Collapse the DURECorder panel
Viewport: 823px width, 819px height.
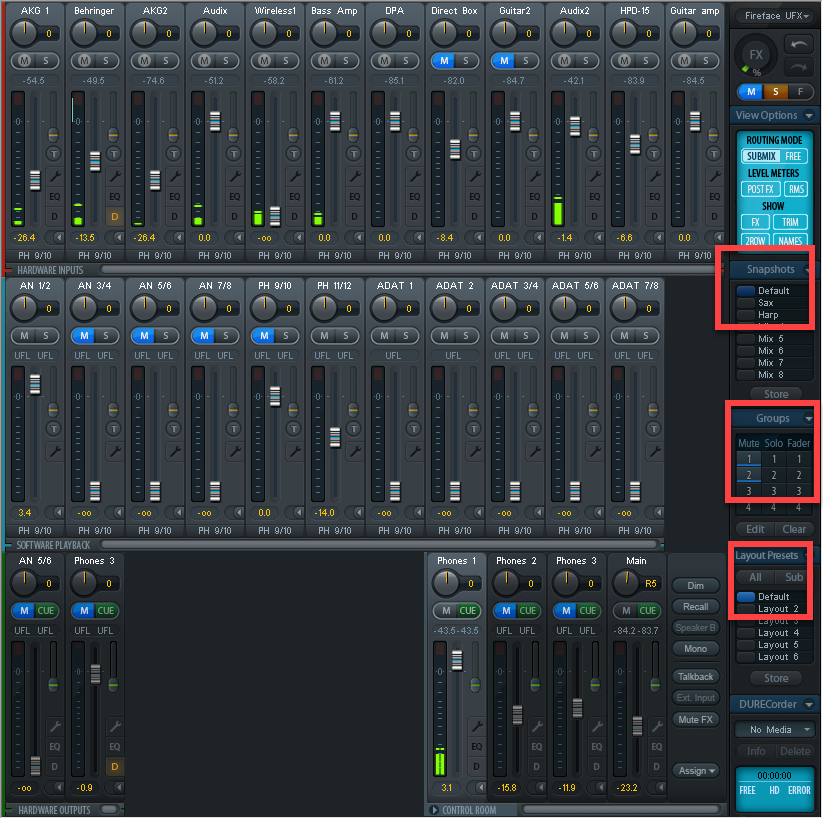pos(810,704)
